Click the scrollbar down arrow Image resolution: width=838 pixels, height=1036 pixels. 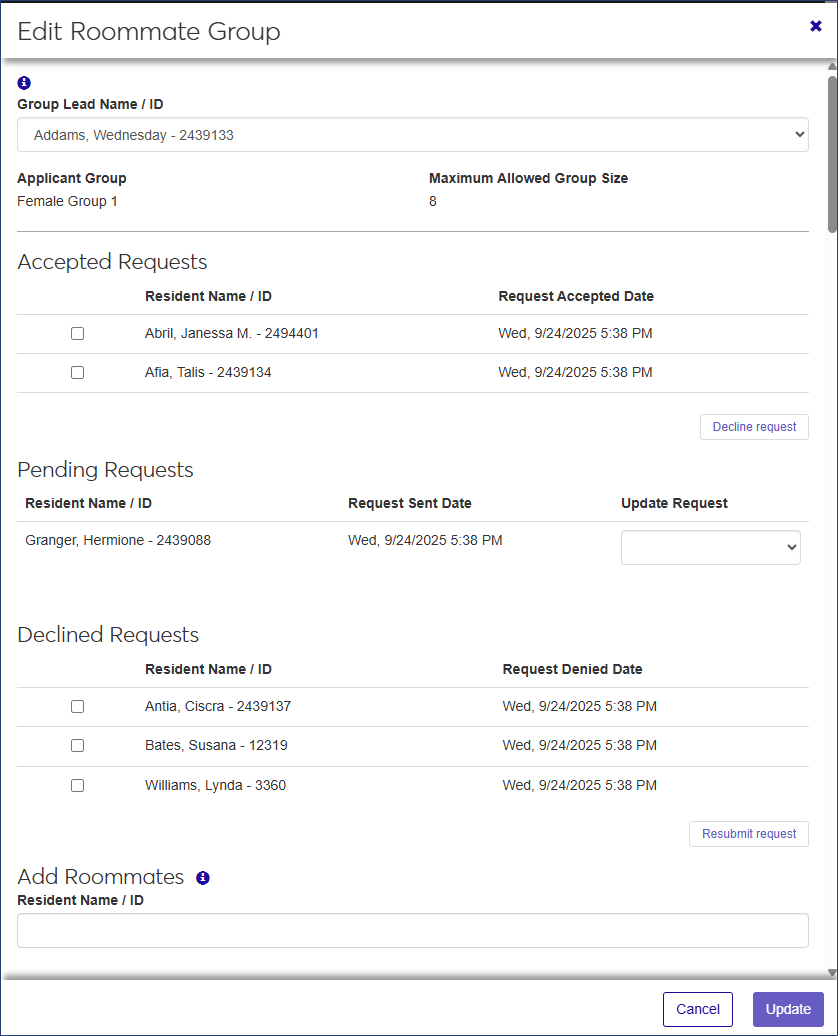pos(832,972)
